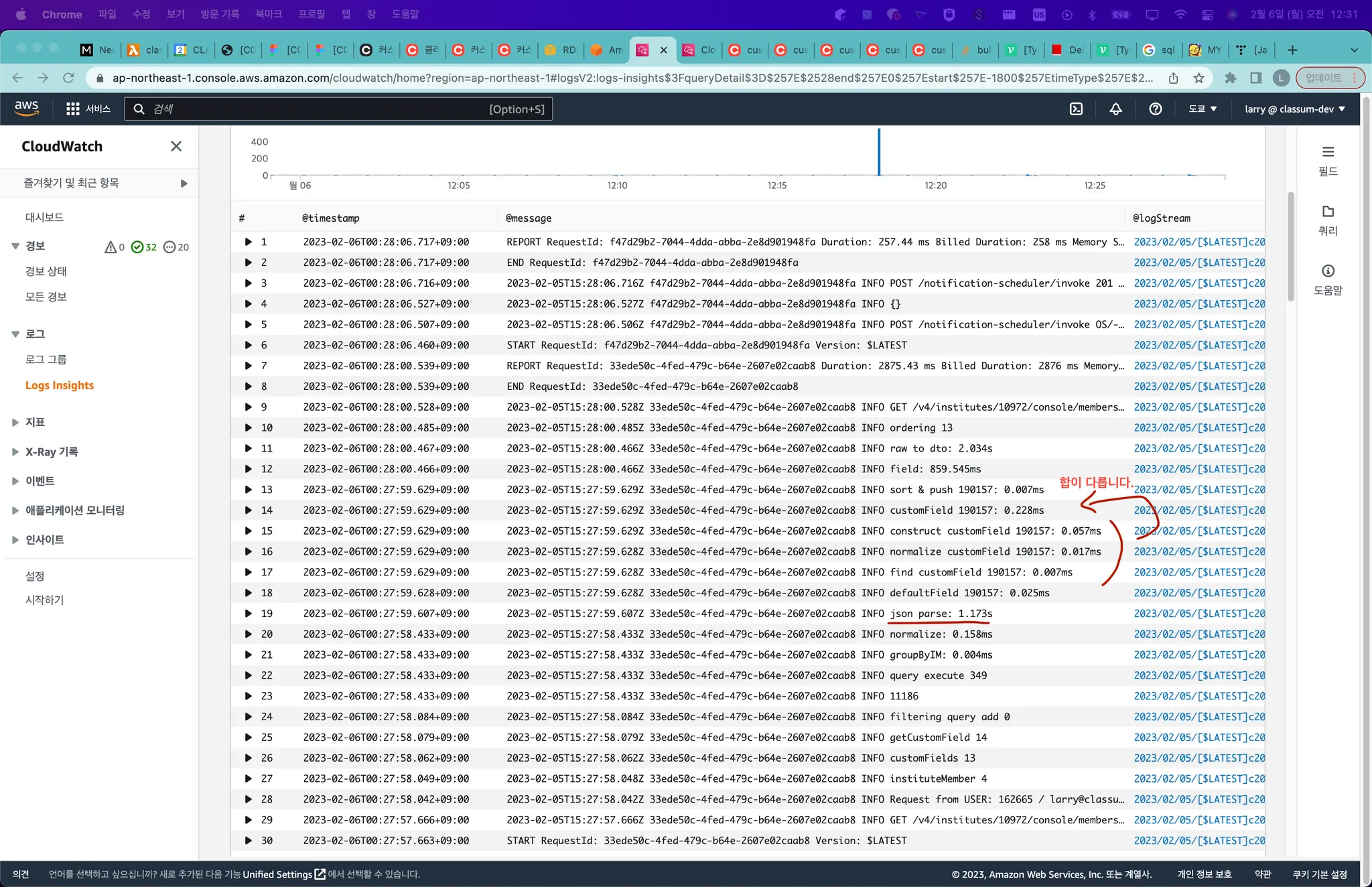This screenshot has height=887, width=1372.
Task: Open the AWS services grid menu
Action: (73, 109)
